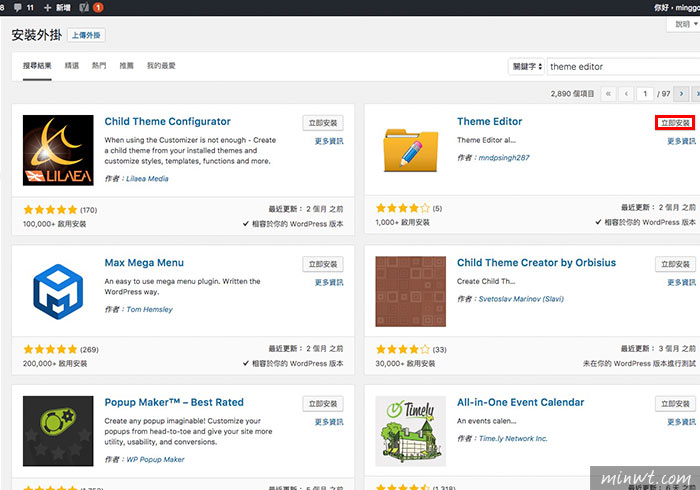Open Child Theme Configurator Lilaea logo thumbnail
700x490 pixels.
(58, 150)
